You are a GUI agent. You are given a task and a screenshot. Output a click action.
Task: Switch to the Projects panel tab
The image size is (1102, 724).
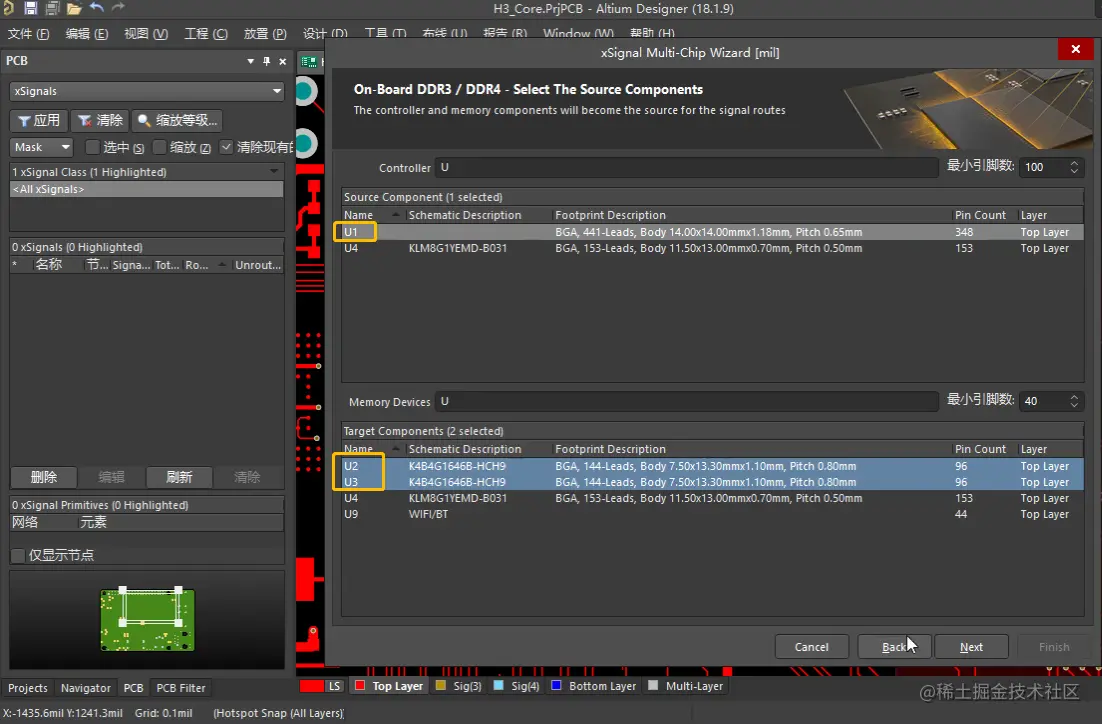(x=27, y=687)
